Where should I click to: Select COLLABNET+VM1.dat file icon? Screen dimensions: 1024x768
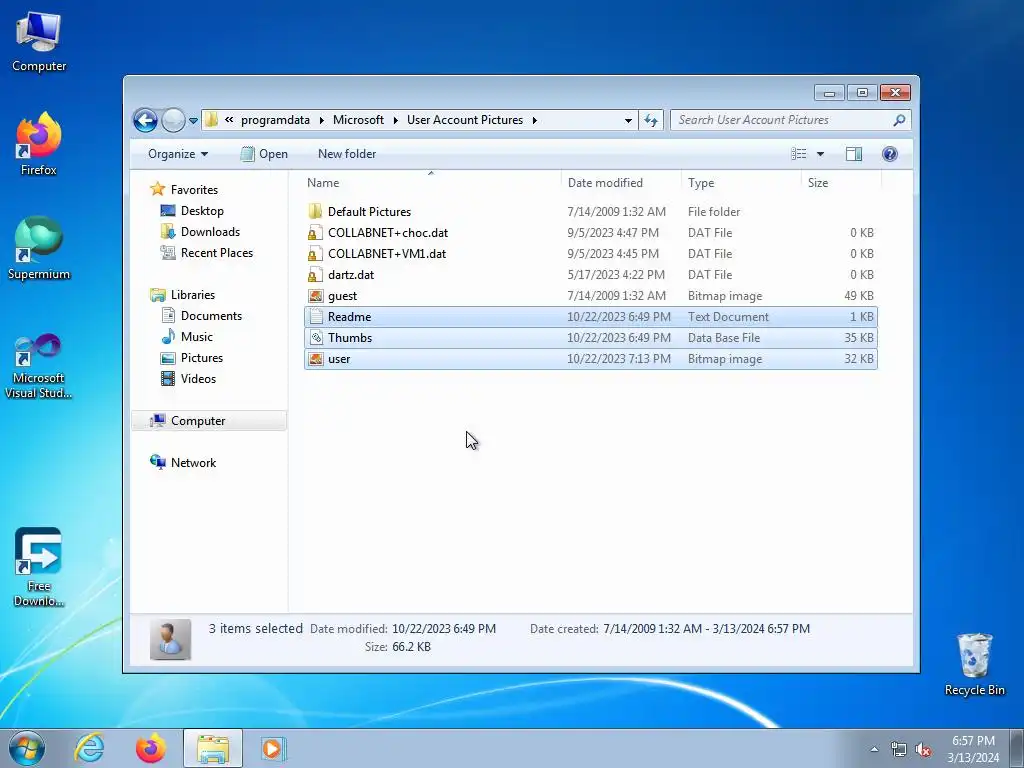pos(315,253)
